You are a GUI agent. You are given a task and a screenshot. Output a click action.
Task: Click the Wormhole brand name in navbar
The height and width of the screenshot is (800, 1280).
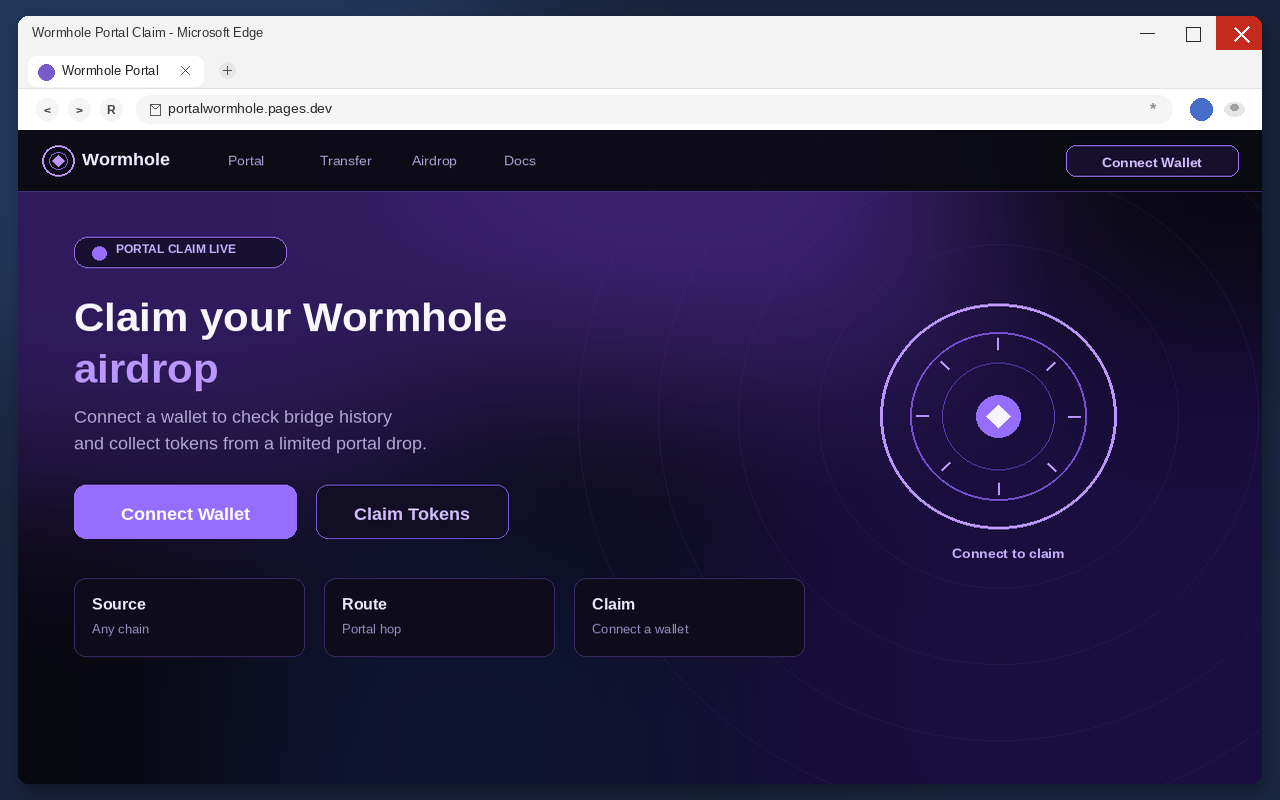(126, 160)
